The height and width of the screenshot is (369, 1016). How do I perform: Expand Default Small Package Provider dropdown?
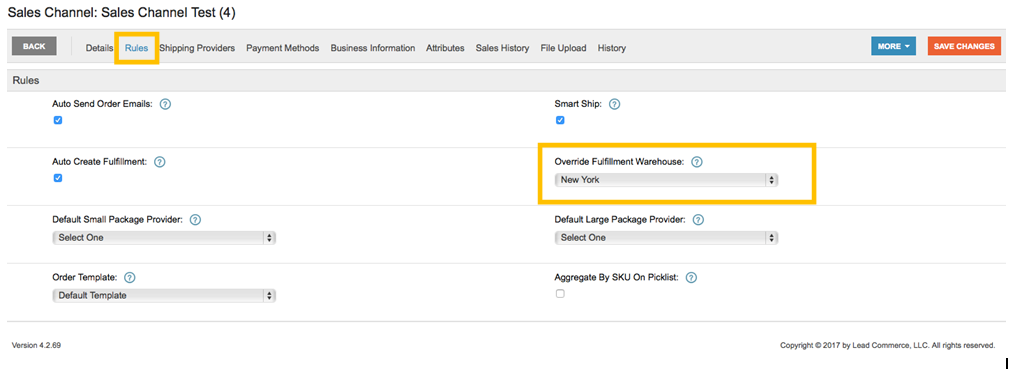(164, 238)
